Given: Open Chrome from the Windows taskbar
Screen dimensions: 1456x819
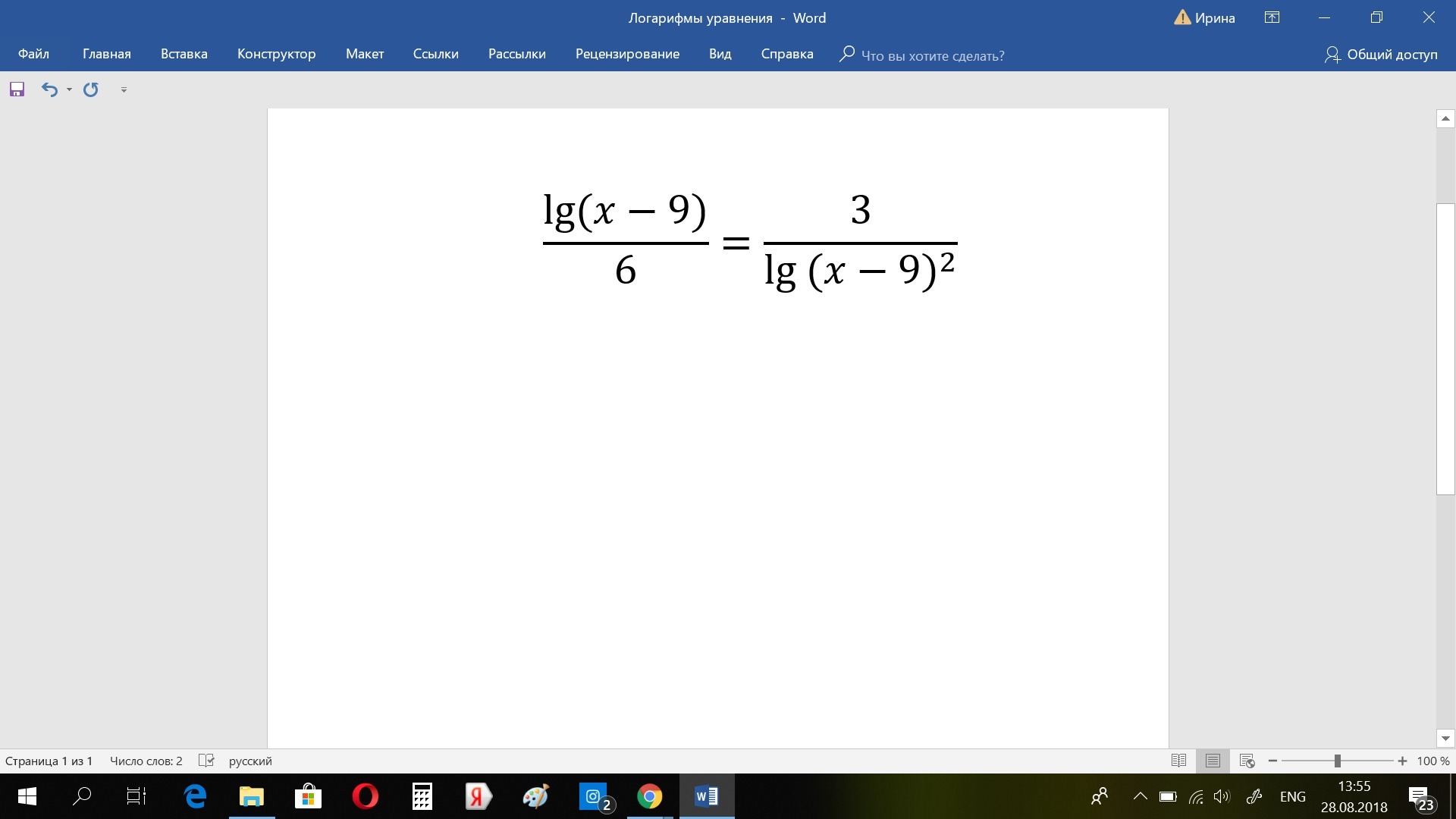Looking at the screenshot, I should pyautogui.click(x=649, y=796).
